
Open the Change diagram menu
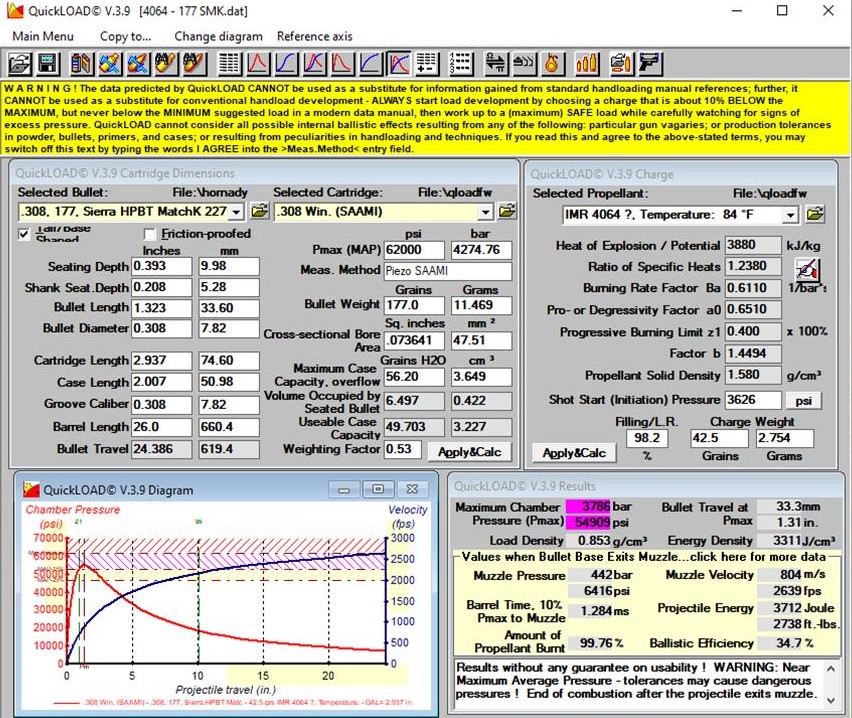click(x=218, y=36)
